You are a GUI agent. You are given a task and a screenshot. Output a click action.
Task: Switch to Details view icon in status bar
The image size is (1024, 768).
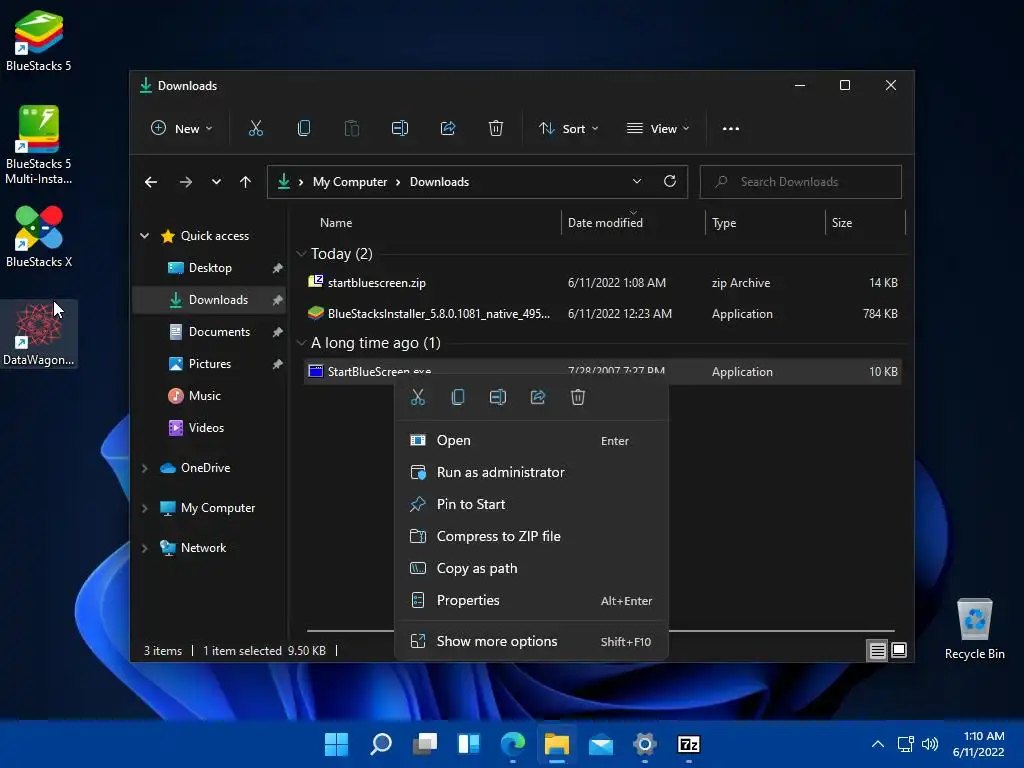pos(877,650)
